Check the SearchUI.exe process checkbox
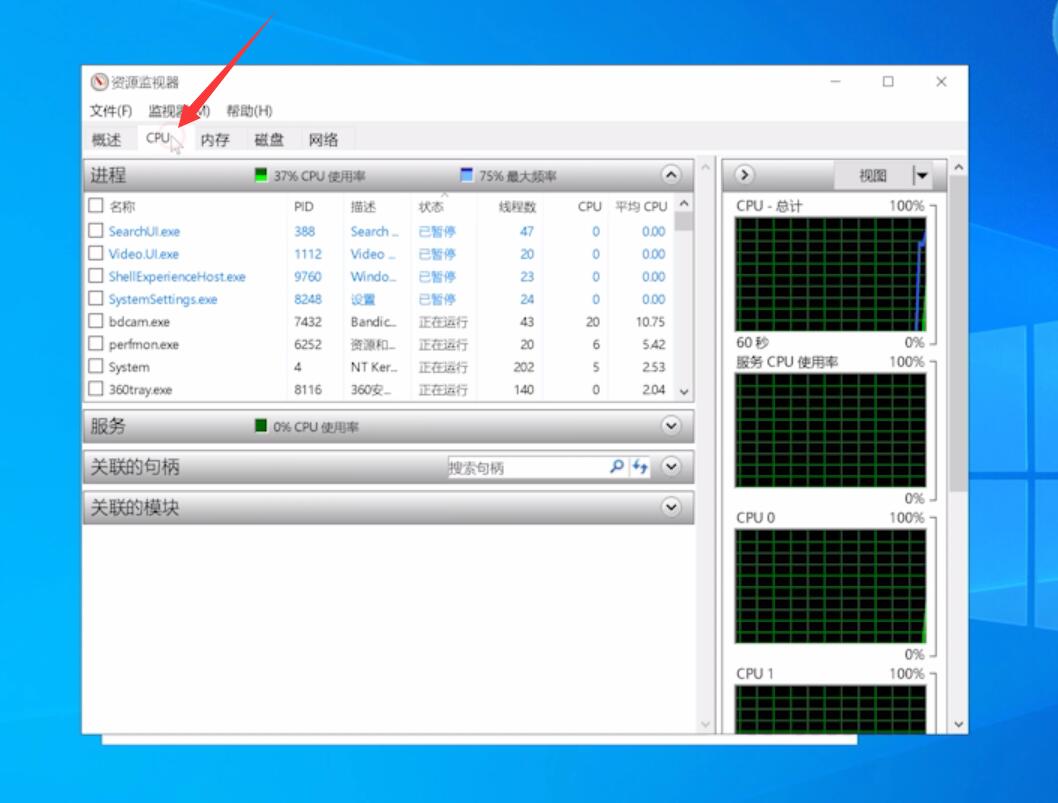Viewport: 1058px width, 803px height. tap(96, 231)
